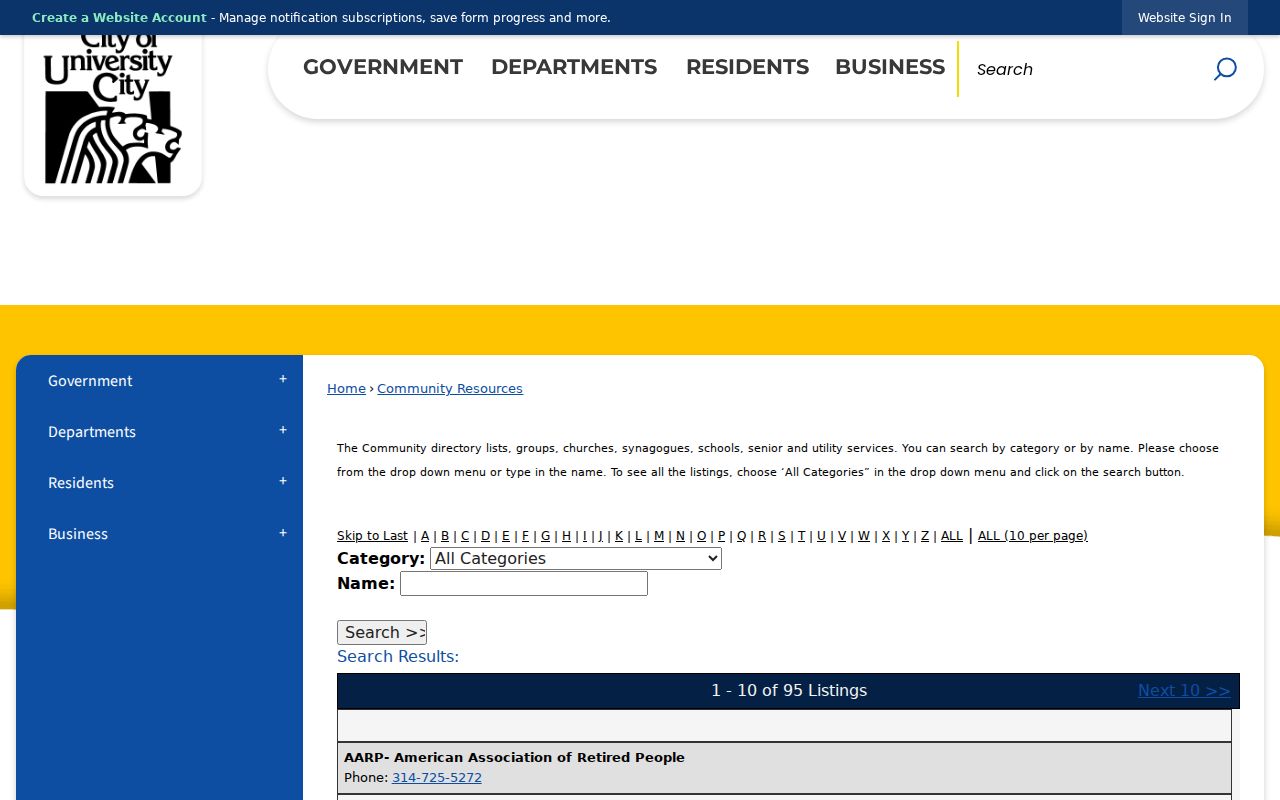Expand the Business sidebar section
Viewport: 1280px width, 800px height.
coord(283,533)
